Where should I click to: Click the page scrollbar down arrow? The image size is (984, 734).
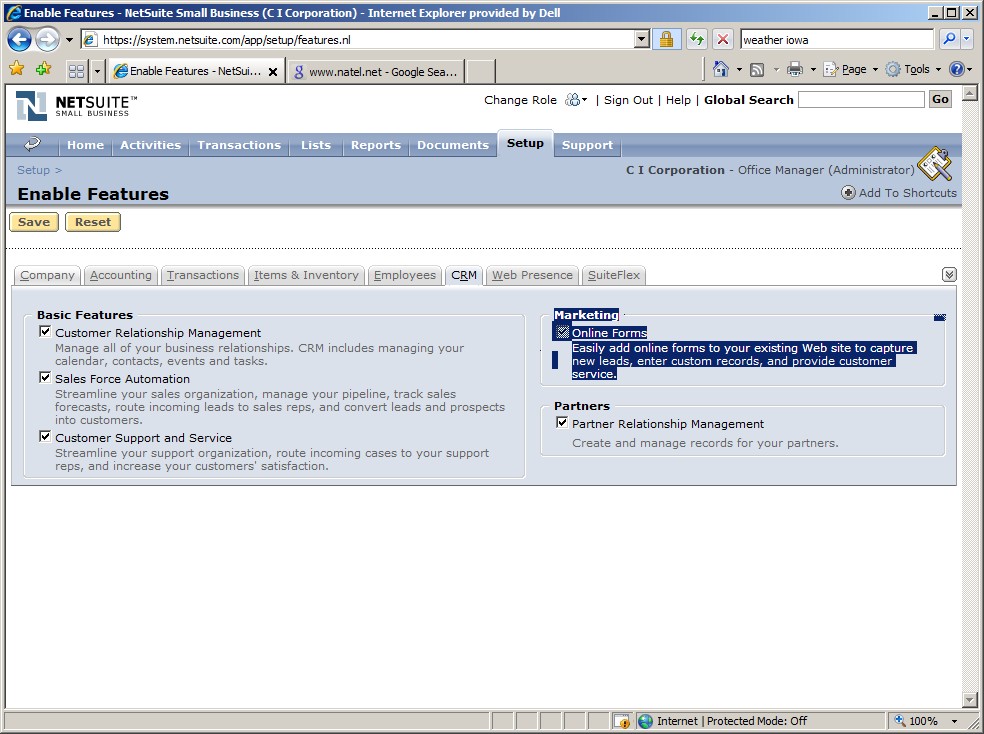tap(970, 699)
